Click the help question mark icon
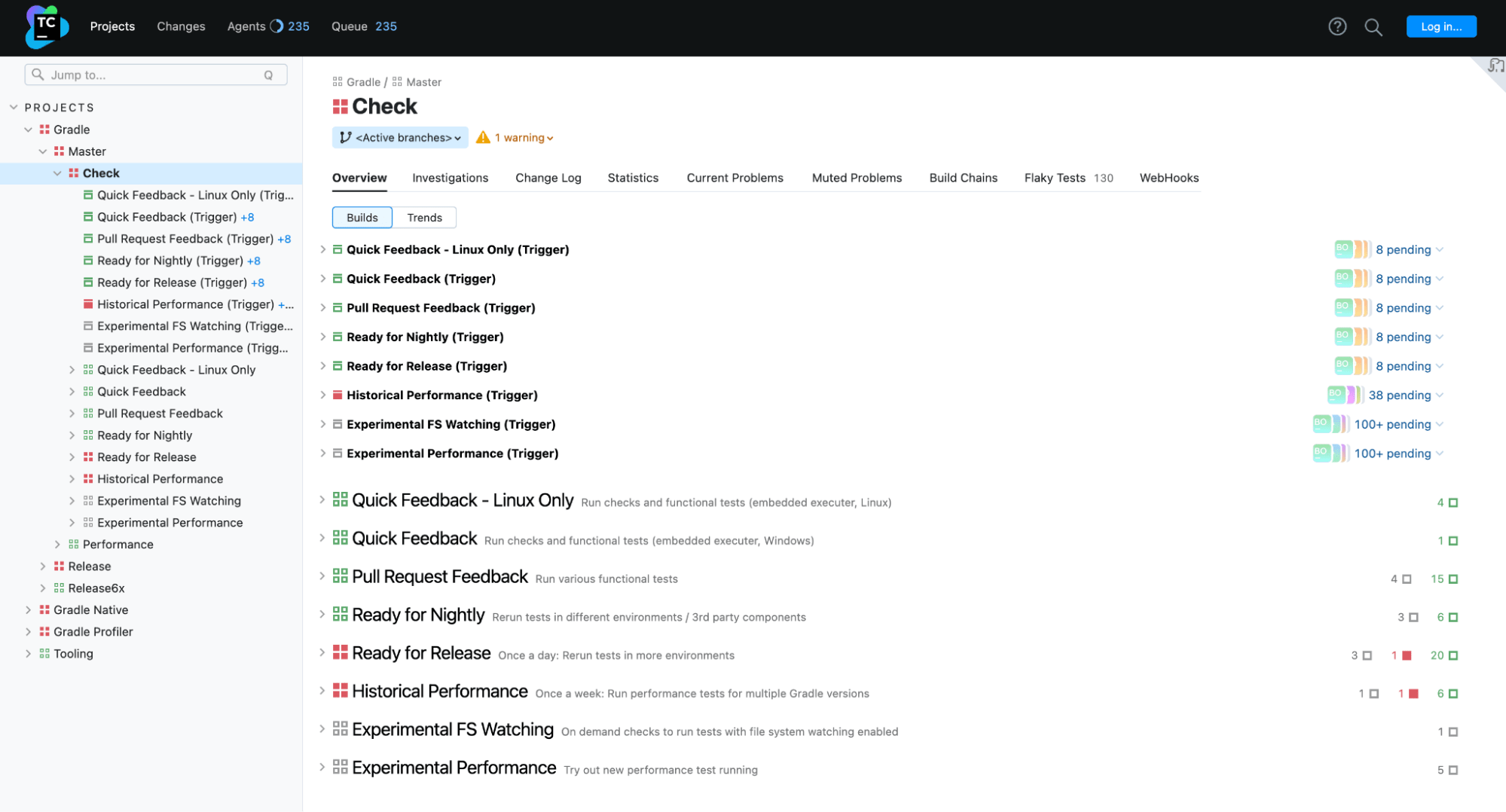This screenshot has width=1506, height=812. 1337,26
